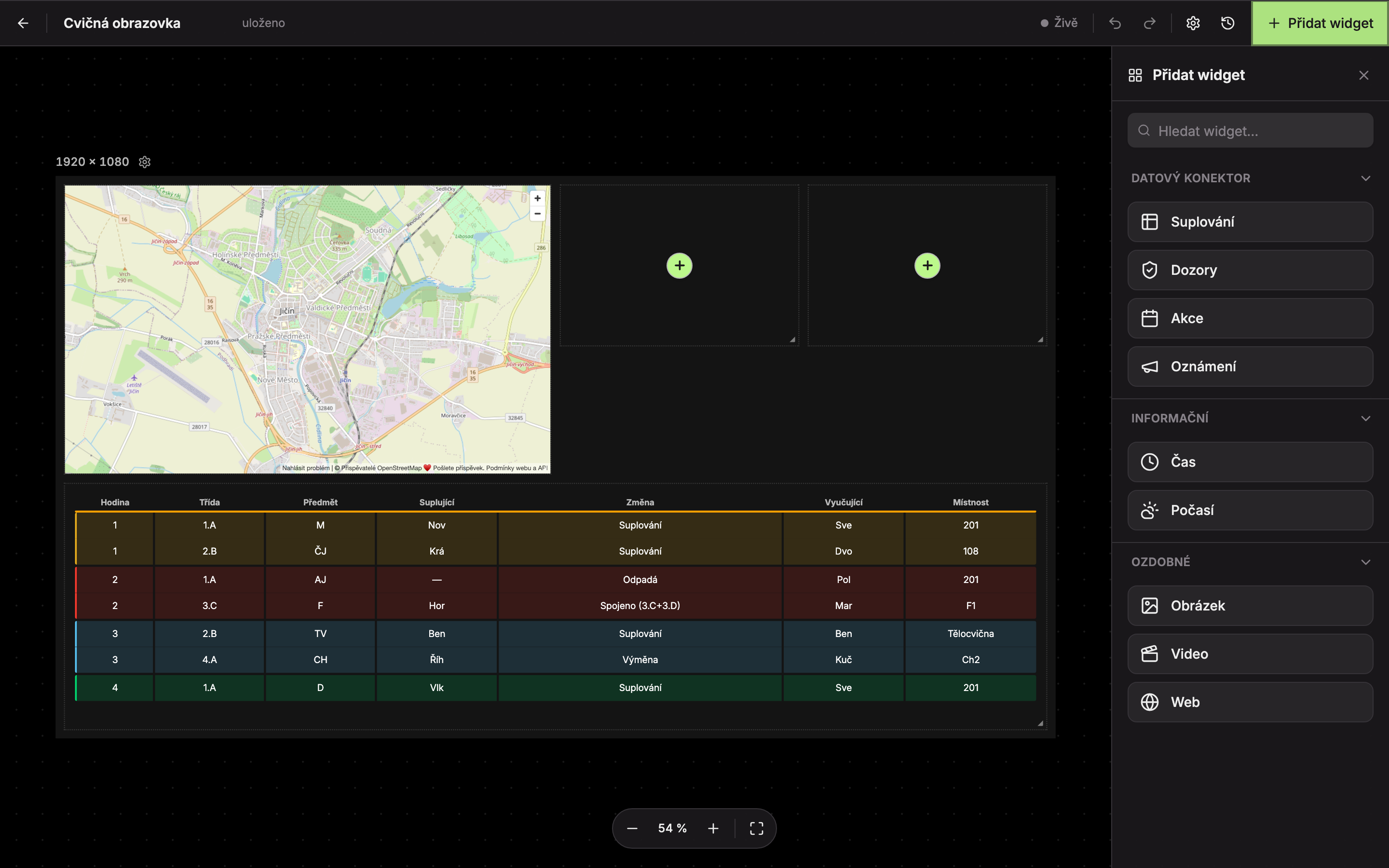Click the Vyučující column header
This screenshot has height=868, width=1389.
[x=843, y=502]
